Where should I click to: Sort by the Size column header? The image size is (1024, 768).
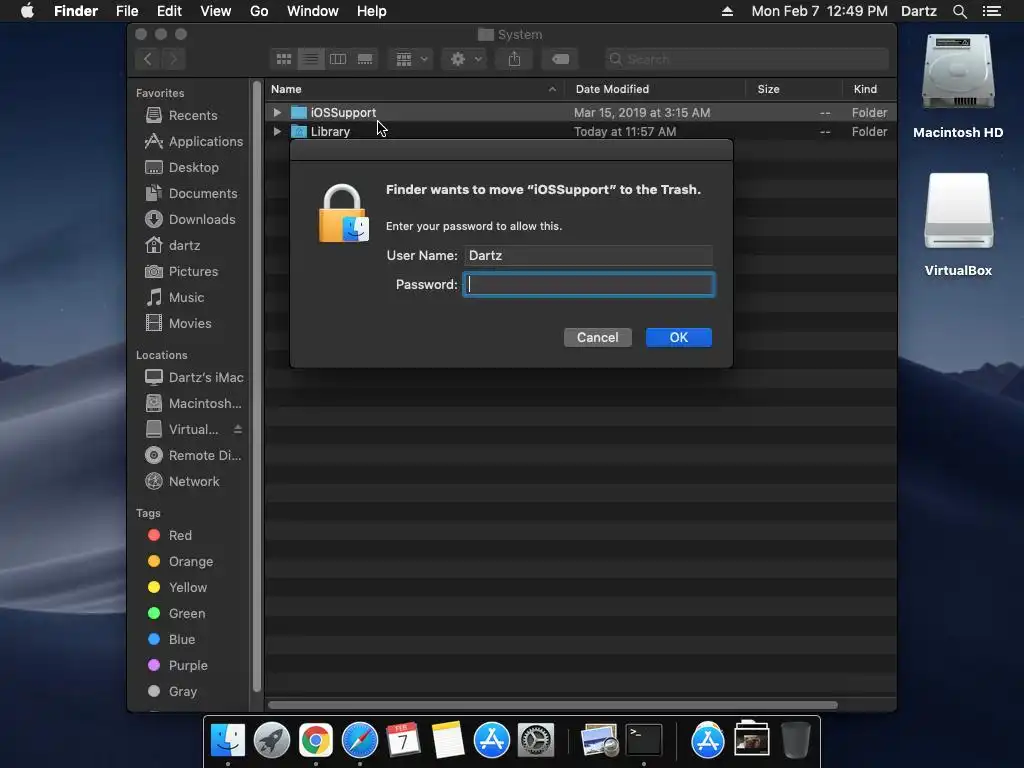coord(793,89)
